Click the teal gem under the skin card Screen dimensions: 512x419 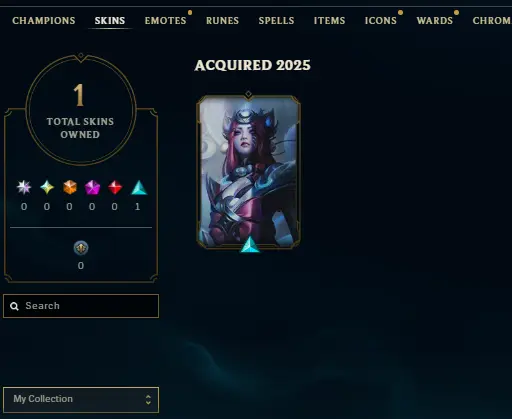tap(250, 245)
